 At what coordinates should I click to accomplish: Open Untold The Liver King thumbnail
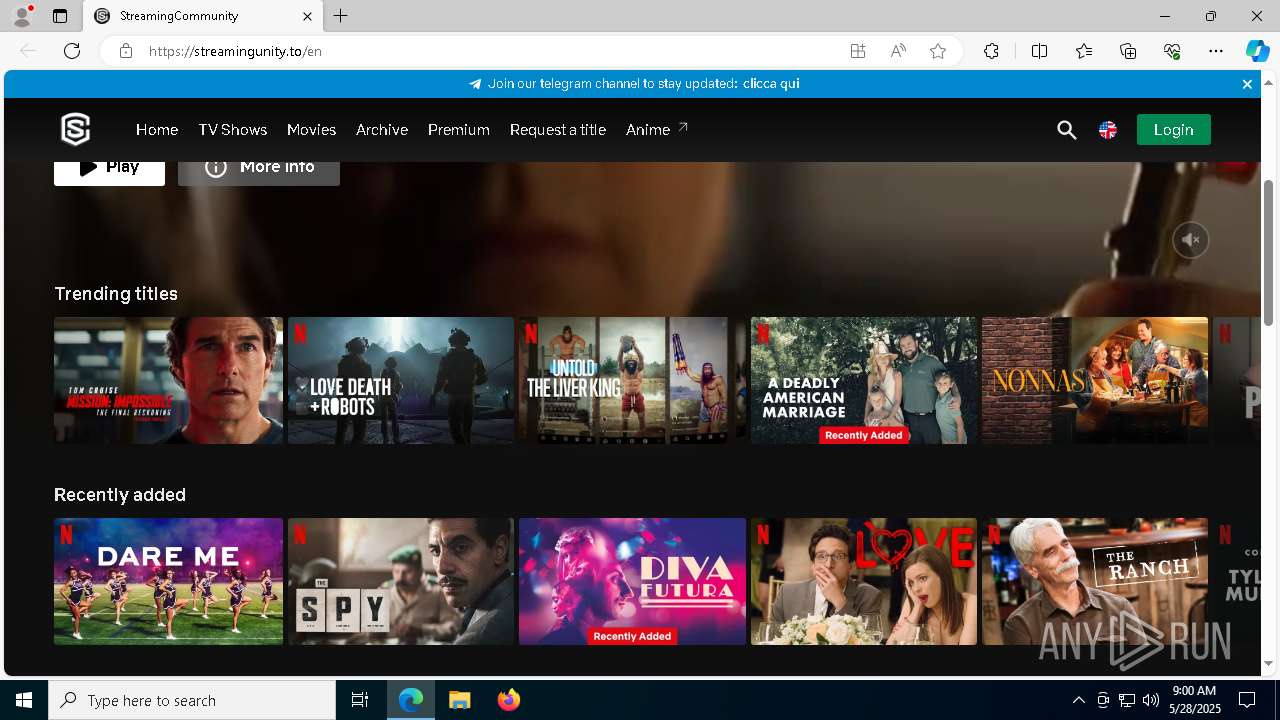[632, 380]
